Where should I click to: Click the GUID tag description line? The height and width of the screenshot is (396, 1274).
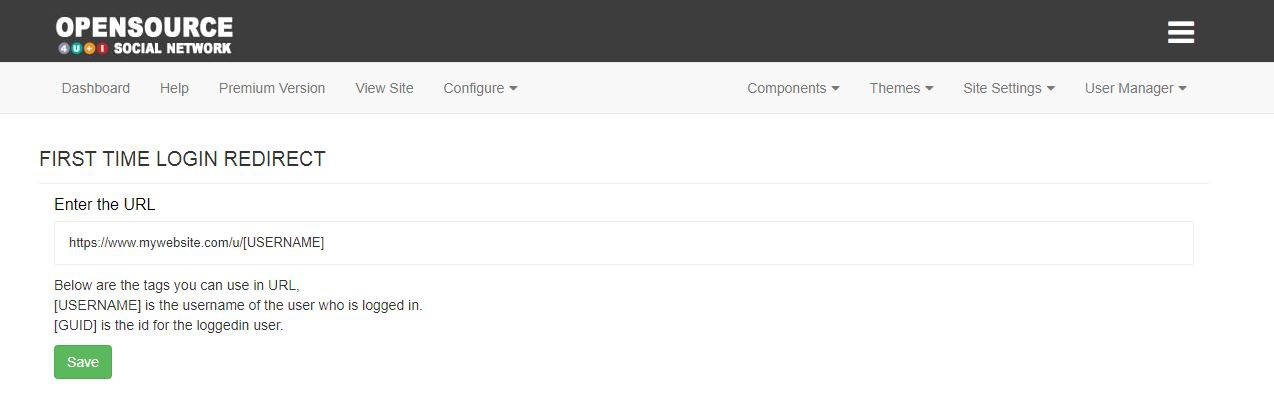coord(169,325)
